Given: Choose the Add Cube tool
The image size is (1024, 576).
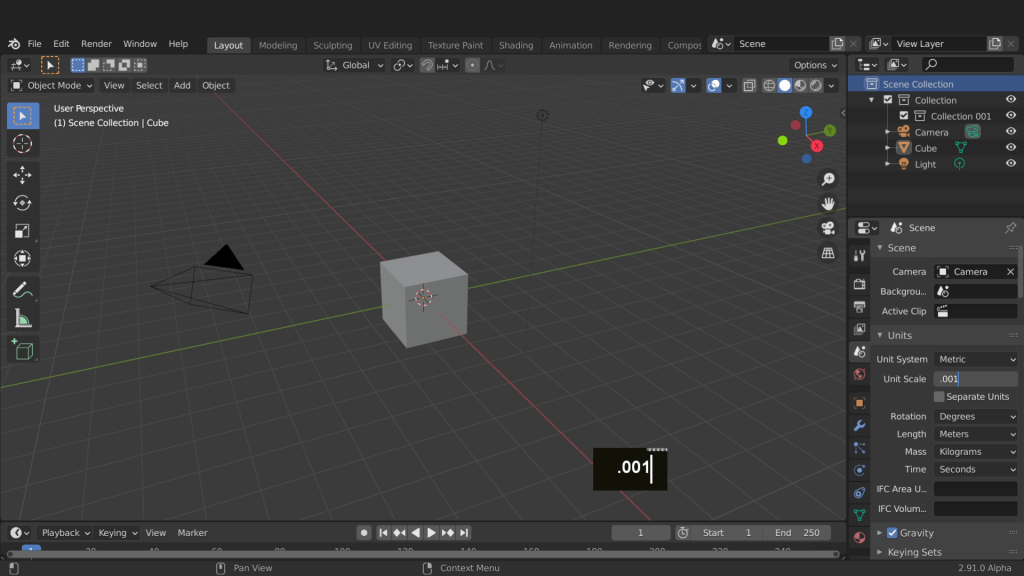Looking at the screenshot, I should click(x=22, y=350).
